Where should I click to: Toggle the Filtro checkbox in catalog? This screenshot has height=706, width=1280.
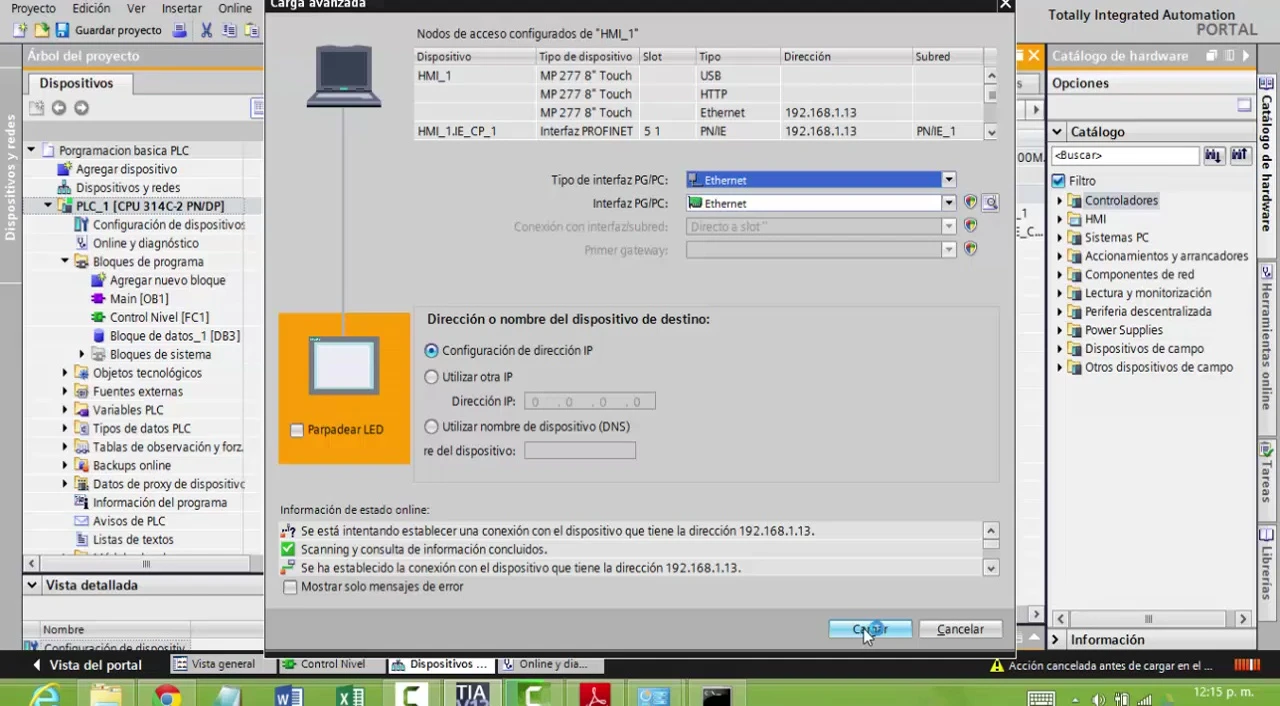pos(1059,181)
